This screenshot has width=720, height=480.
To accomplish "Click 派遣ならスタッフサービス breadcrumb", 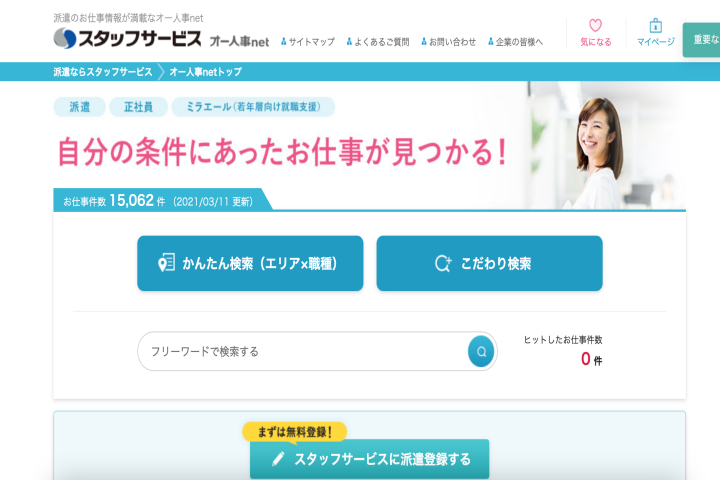I will point(103,72).
